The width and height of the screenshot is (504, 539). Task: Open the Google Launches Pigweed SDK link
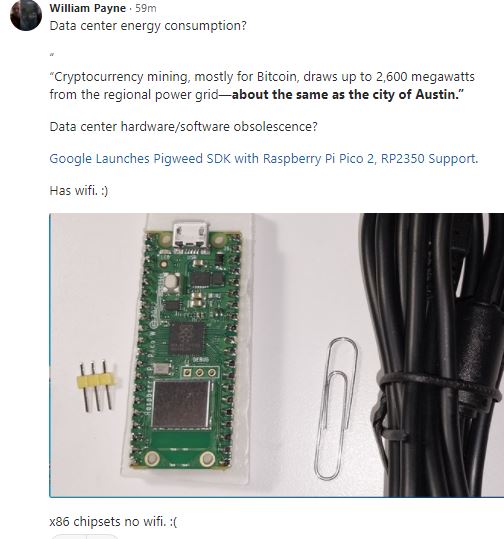coord(264,158)
